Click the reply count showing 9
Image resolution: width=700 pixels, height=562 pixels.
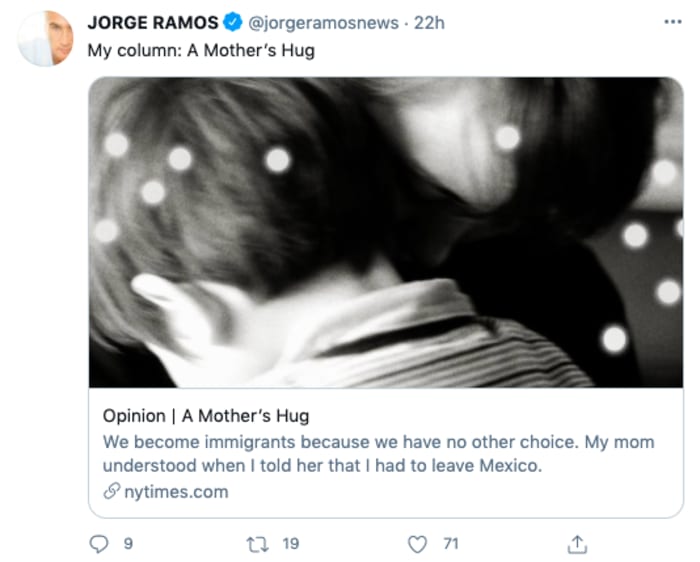click(125, 544)
